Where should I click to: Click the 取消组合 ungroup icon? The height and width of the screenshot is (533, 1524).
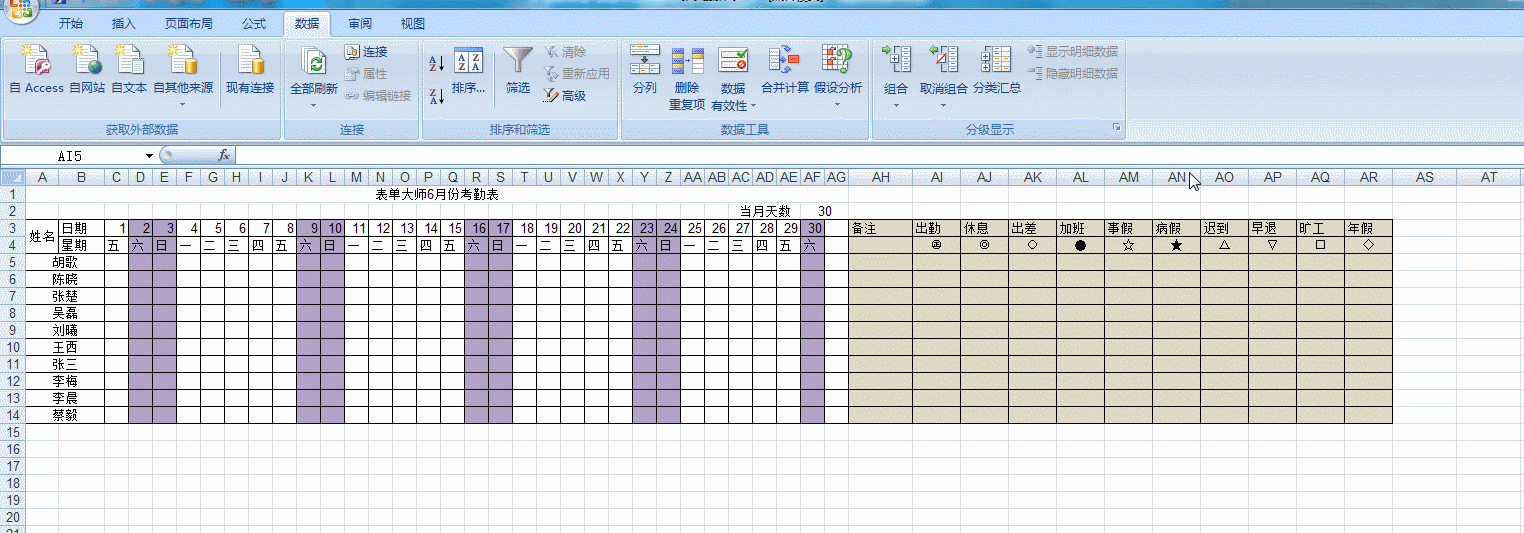click(x=943, y=61)
